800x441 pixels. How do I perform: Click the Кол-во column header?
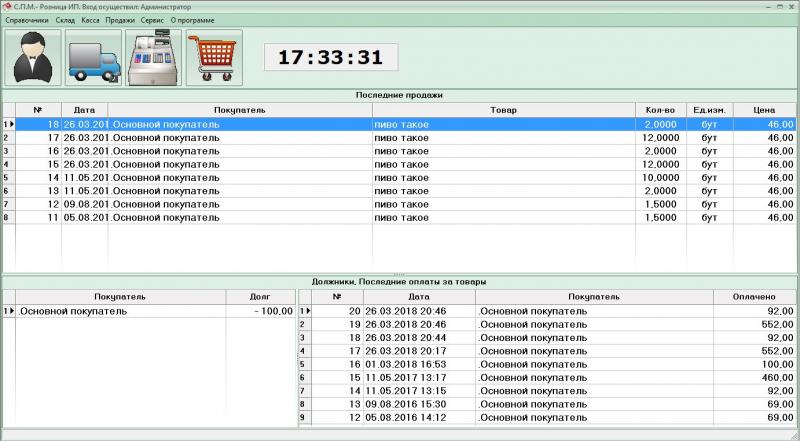point(660,110)
